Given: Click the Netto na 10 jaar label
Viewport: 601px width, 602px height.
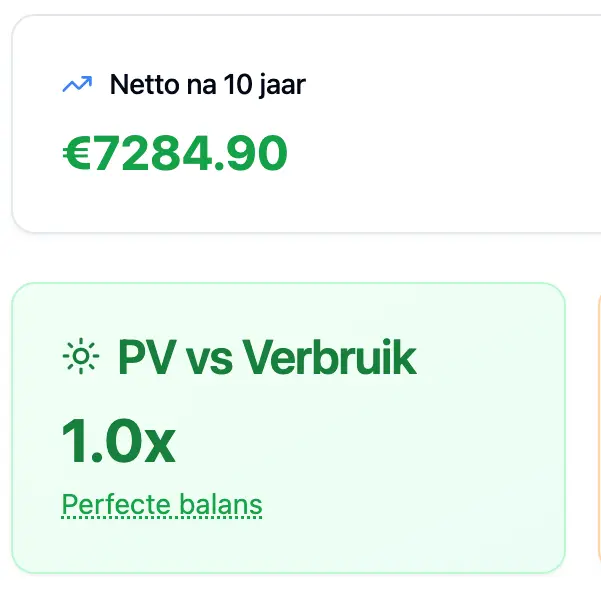Looking at the screenshot, I should coord(207,85).
